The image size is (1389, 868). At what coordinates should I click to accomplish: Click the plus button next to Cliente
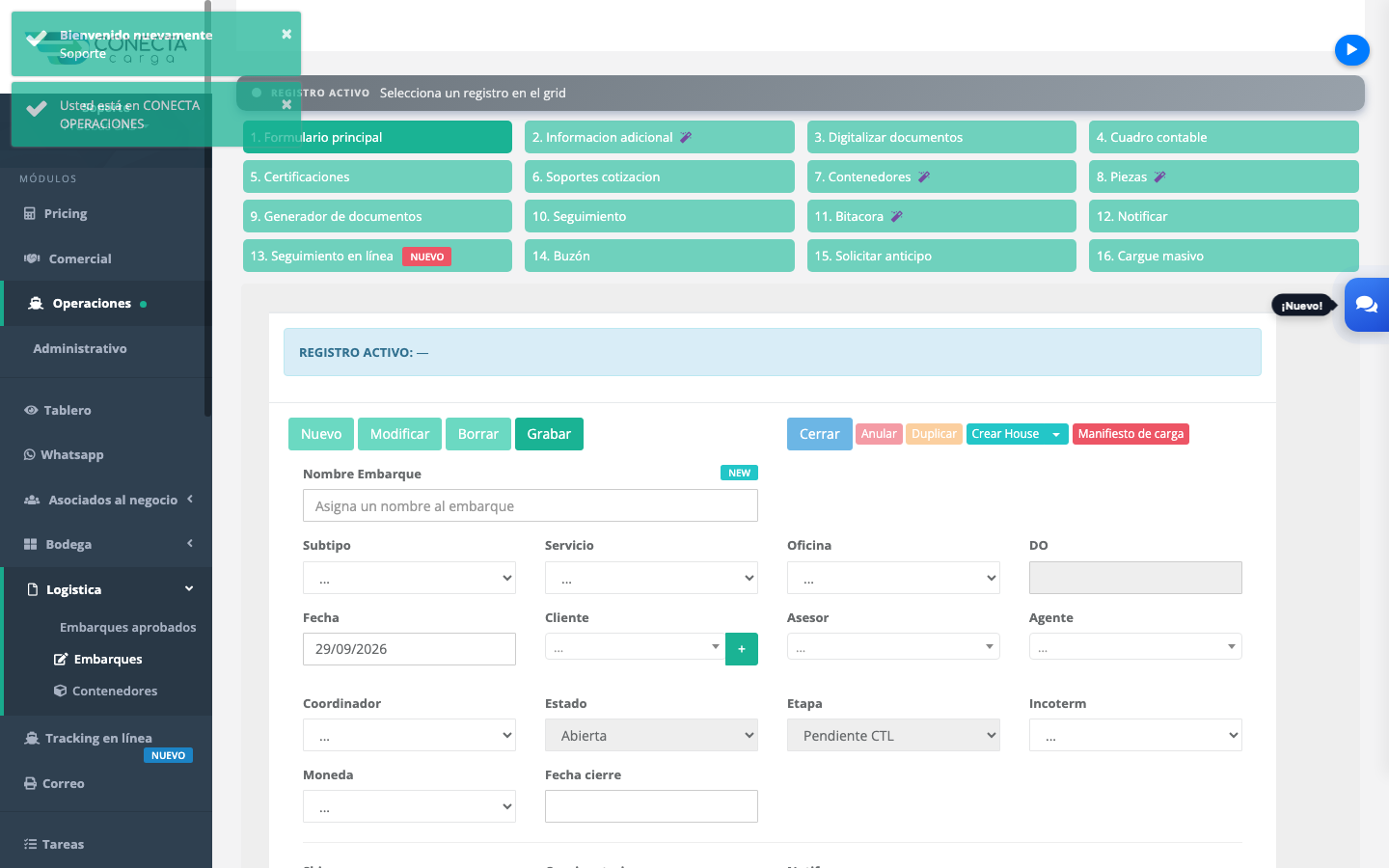742,649
